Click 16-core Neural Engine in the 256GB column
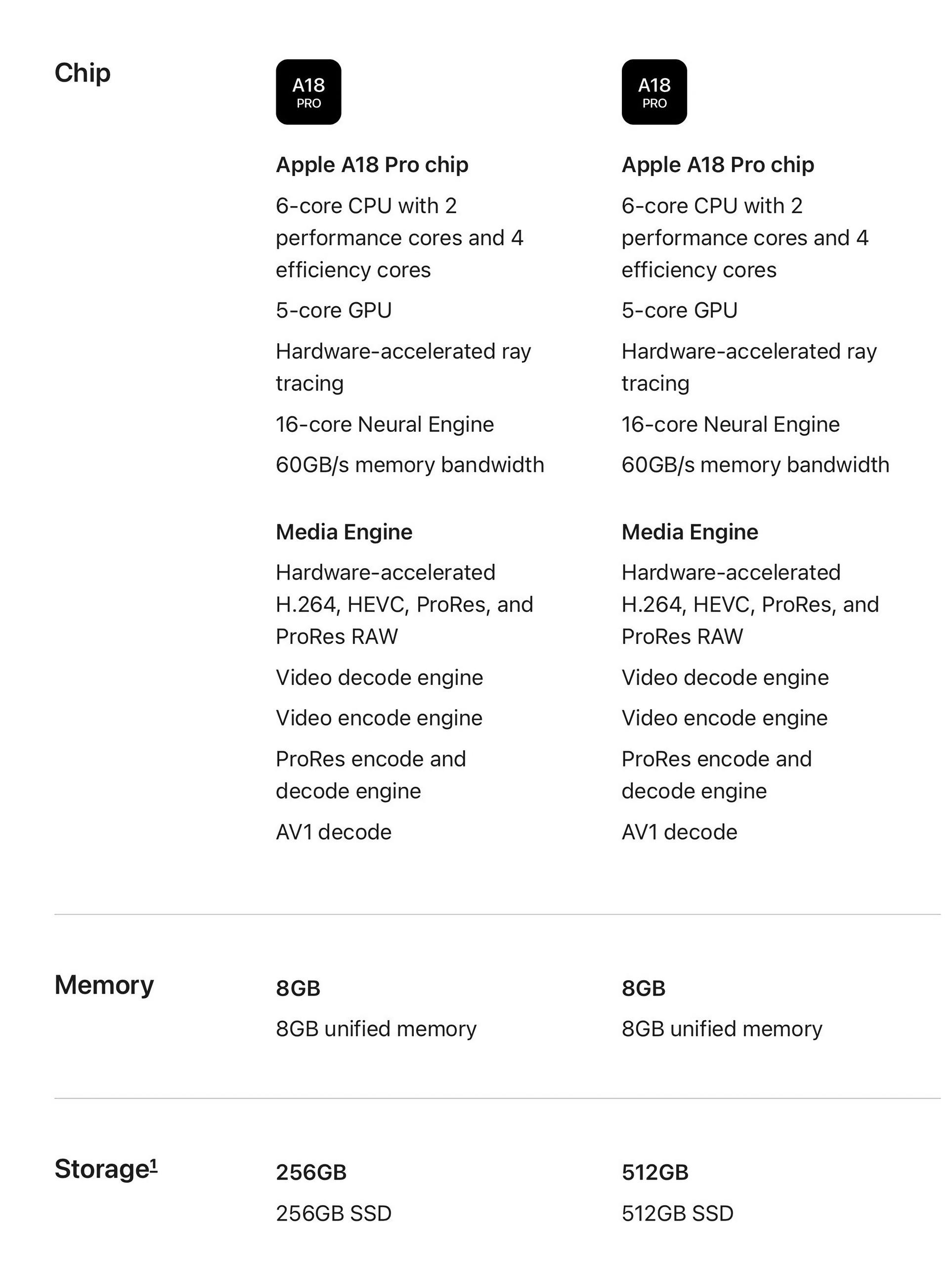Screen dimensions: 952x1266 click(x=385, y=425)
